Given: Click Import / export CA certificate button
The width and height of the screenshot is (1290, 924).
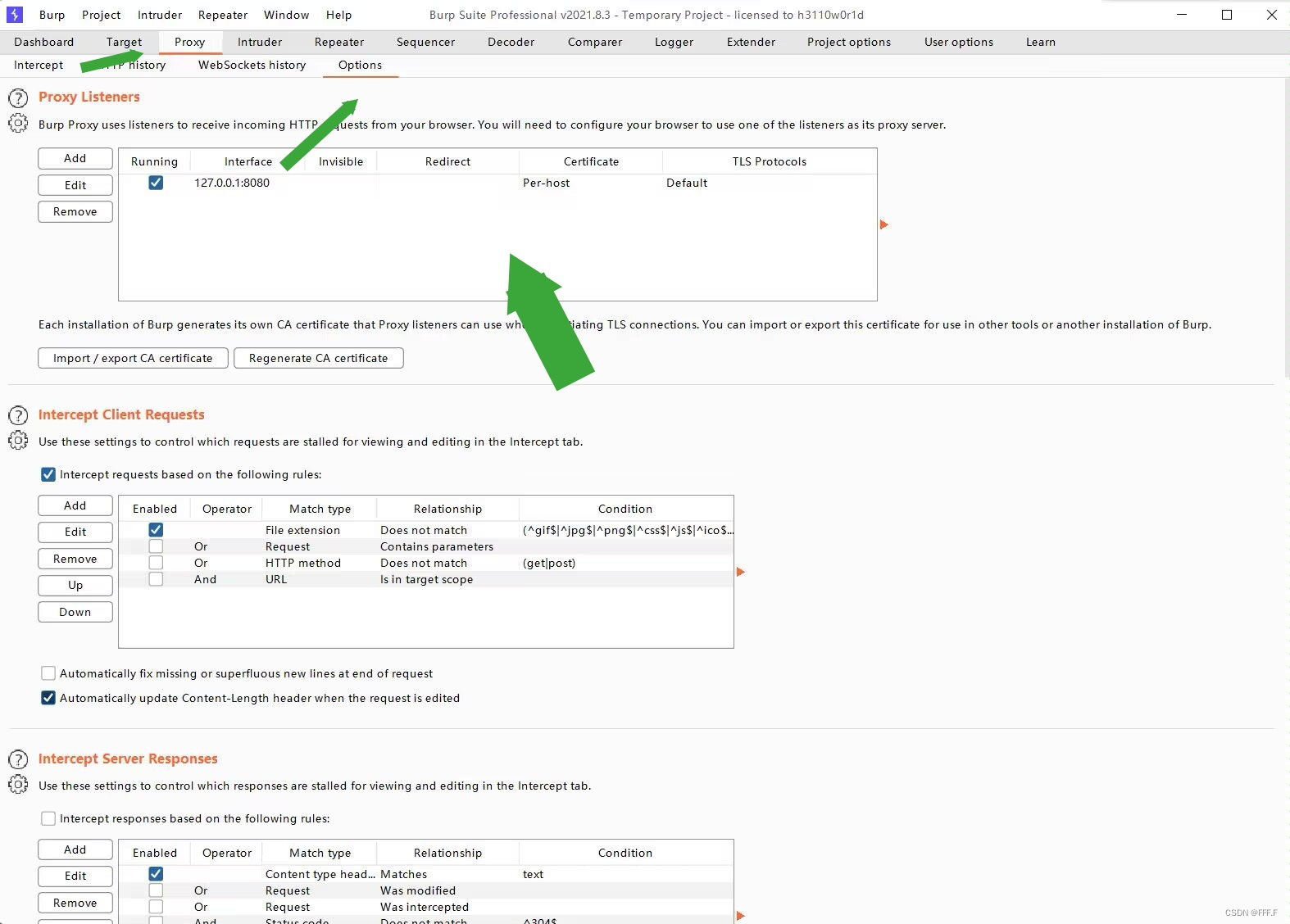Looking at the screenshot, I should click(133, 358).
